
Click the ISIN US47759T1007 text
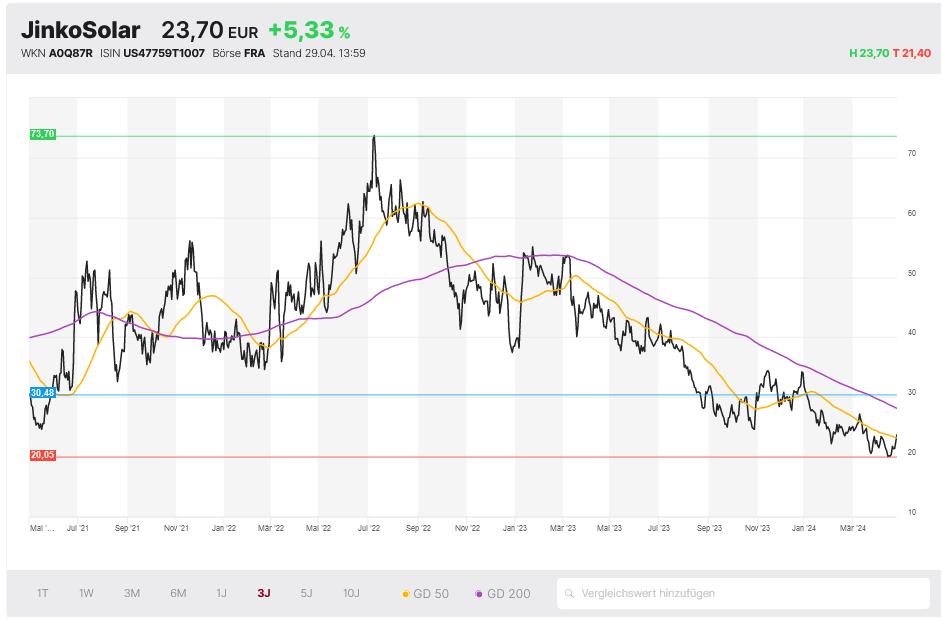coord(165,53)
